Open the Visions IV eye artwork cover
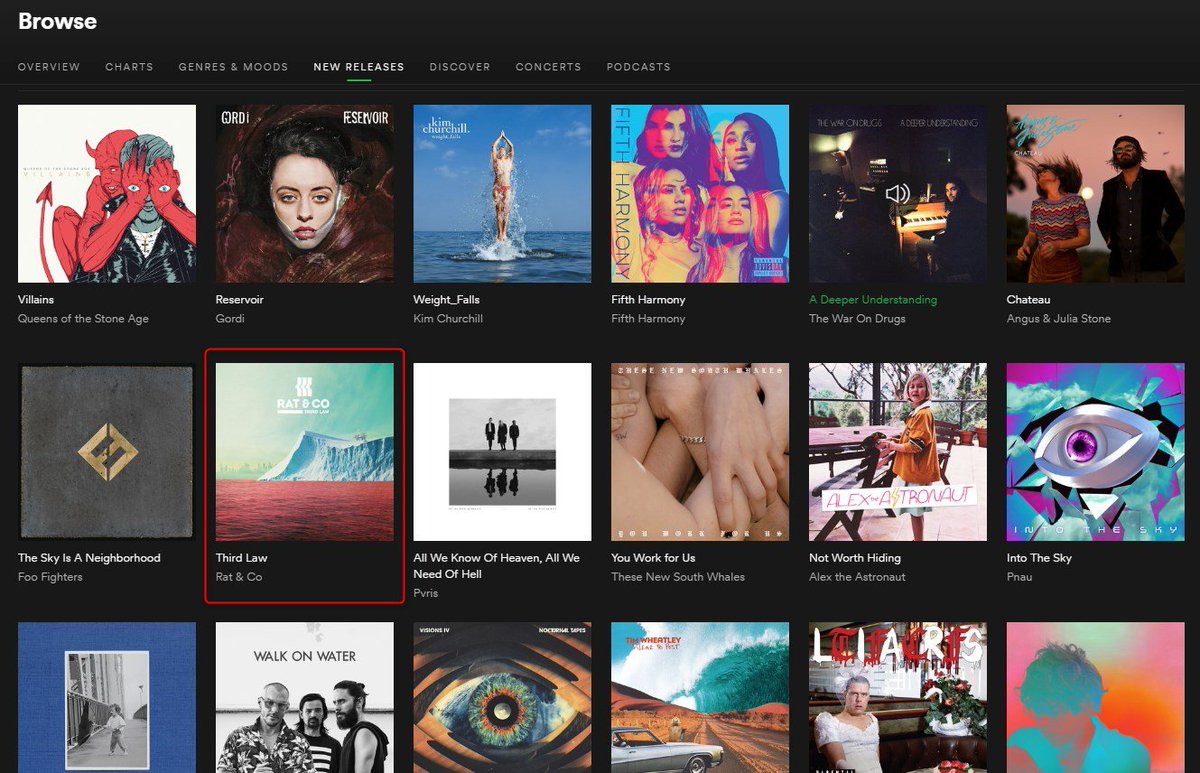The width and height of the screenshot is (1200, 773). (502, 698)
